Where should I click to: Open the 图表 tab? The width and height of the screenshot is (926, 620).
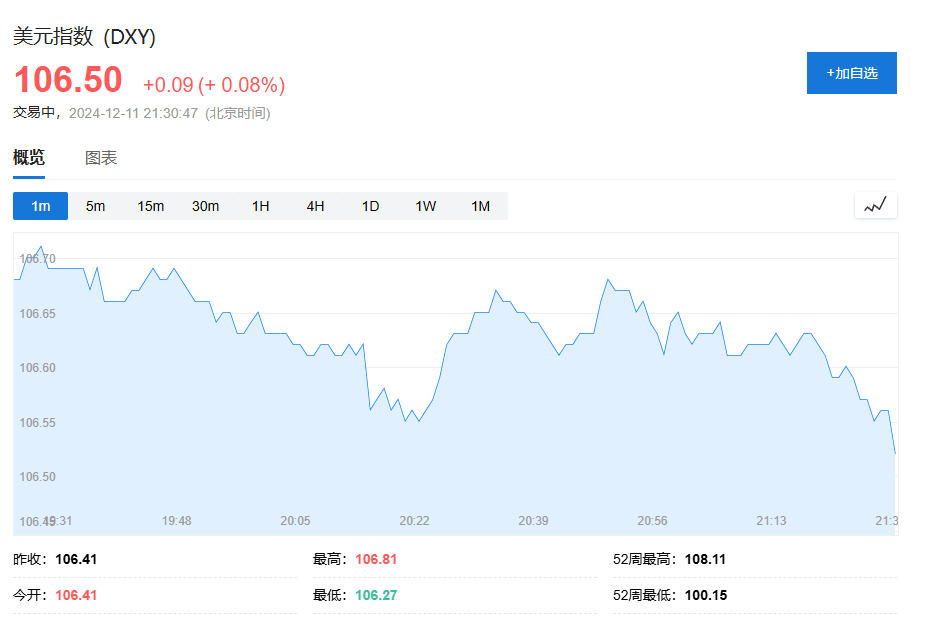pyautogui.click(x=101, y=158)
